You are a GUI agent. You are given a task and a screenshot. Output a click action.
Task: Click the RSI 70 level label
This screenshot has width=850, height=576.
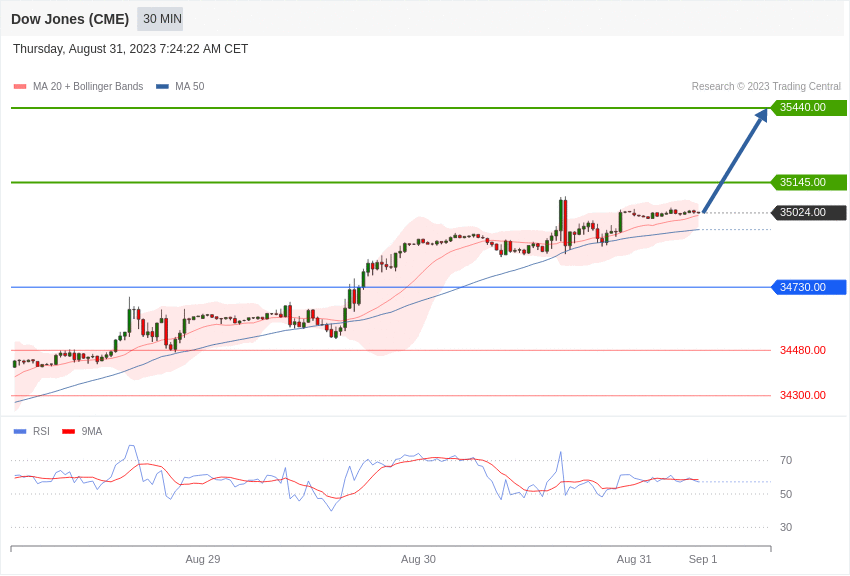(x=786, y=461)
